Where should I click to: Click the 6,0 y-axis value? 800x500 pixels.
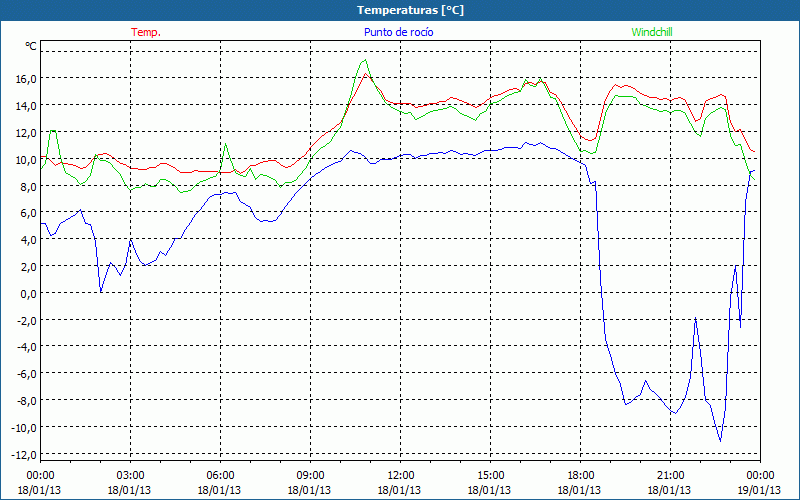(28, 213)
